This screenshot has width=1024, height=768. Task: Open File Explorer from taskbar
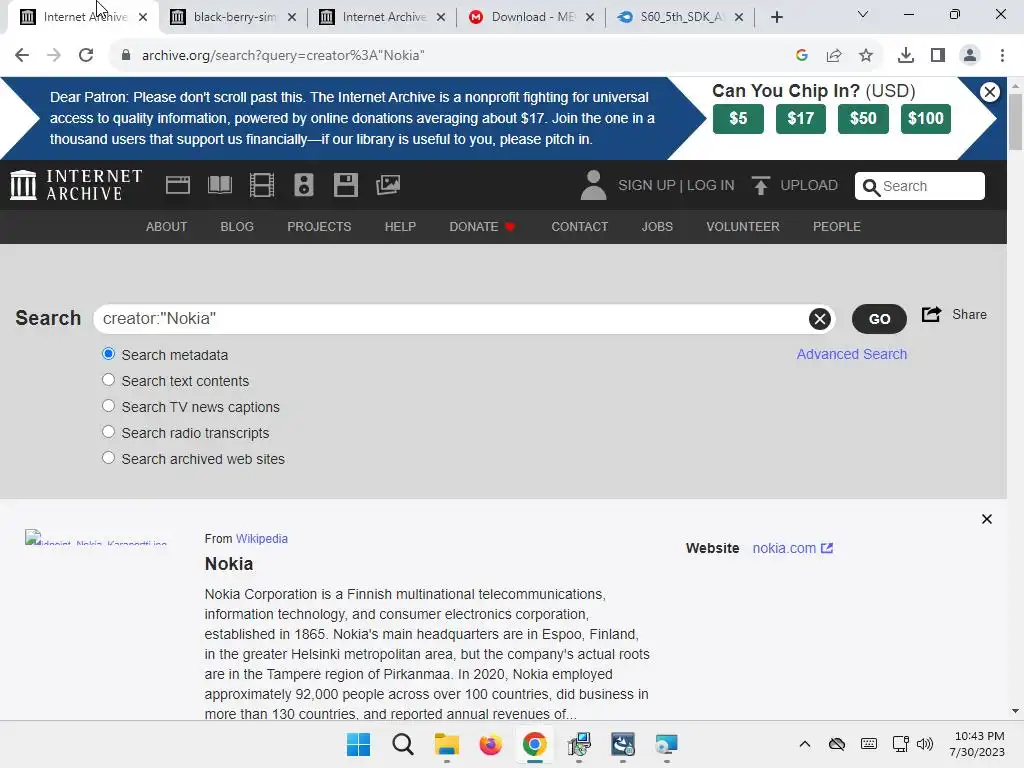(x=447, y=744)
